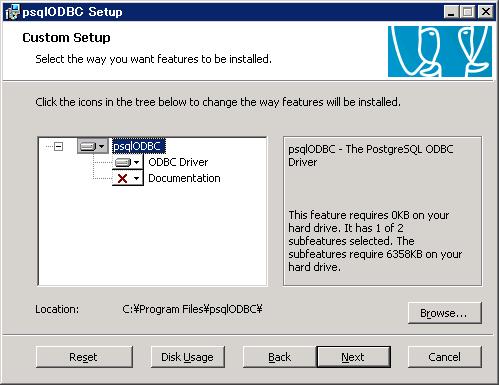The image size is (499, 385).
Task: Open Disk Usage information
Action: 188,357
